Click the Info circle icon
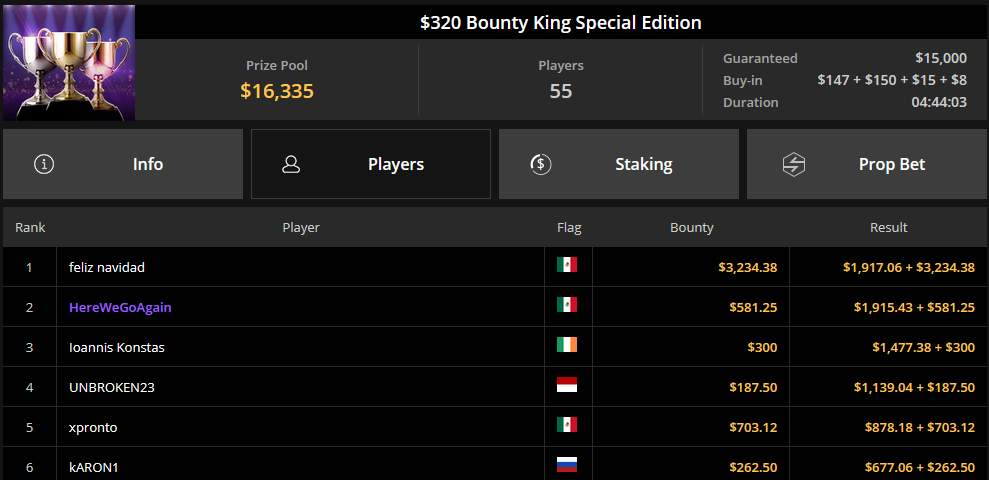Screen dimensions: 989x480 coord(44,165)
